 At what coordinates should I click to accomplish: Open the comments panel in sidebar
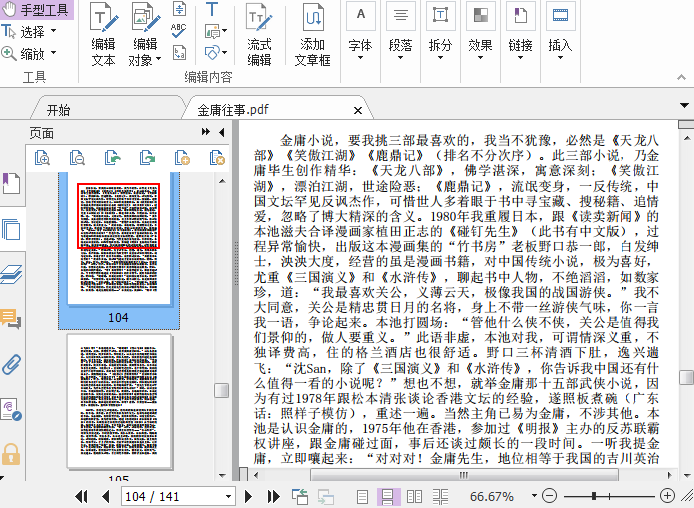[11, 319]
